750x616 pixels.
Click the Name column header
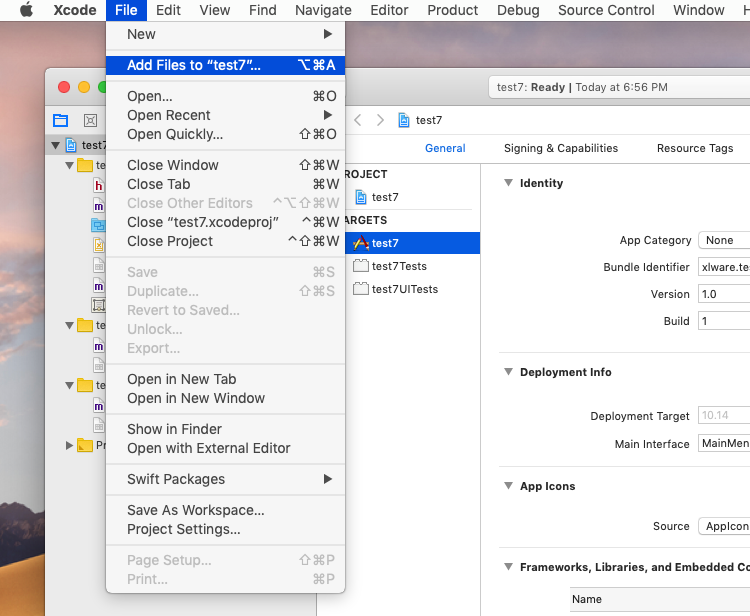[660, 599]
